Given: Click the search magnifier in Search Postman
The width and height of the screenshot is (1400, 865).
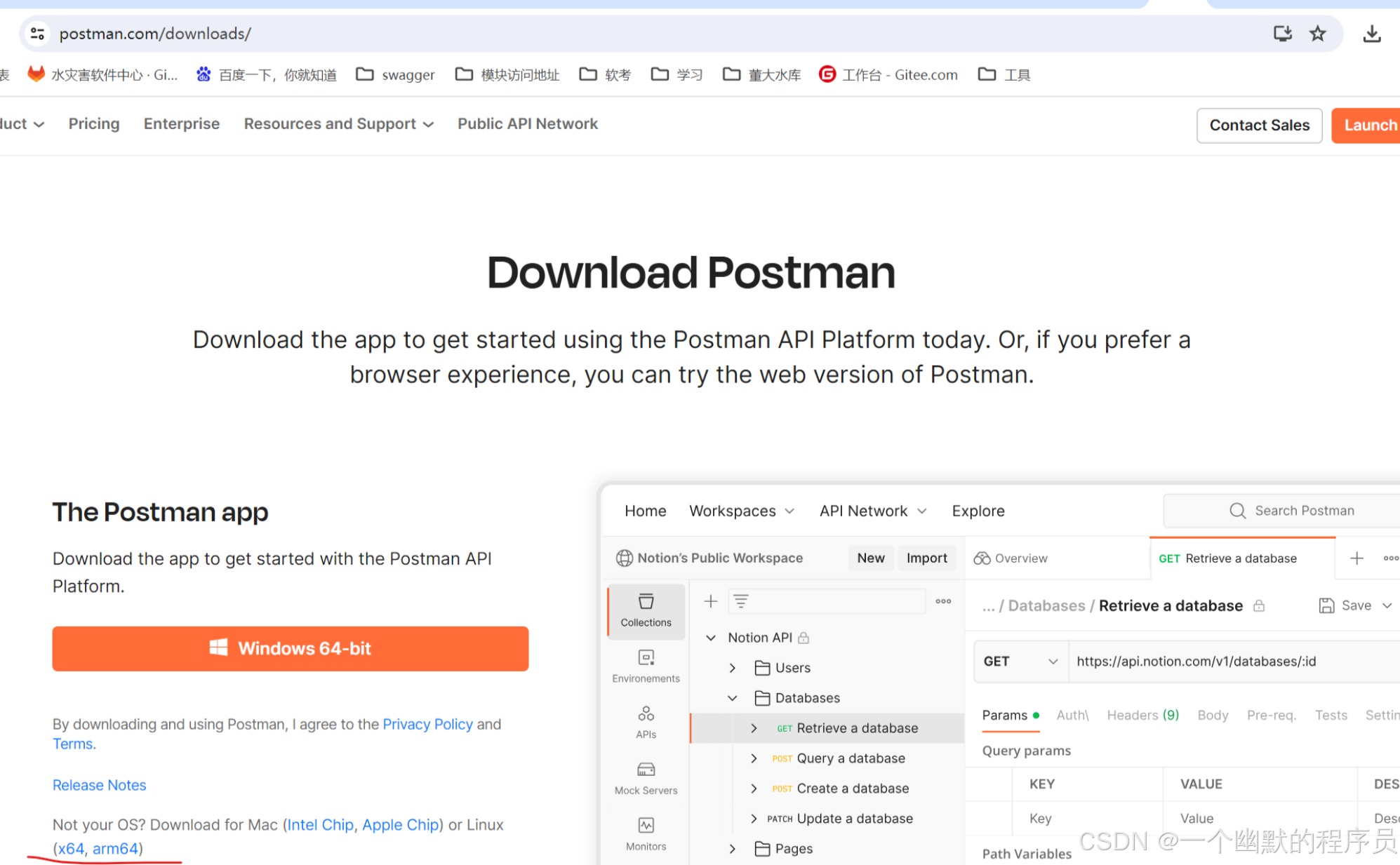Looking at the screenshot, I should point(1237,511).
